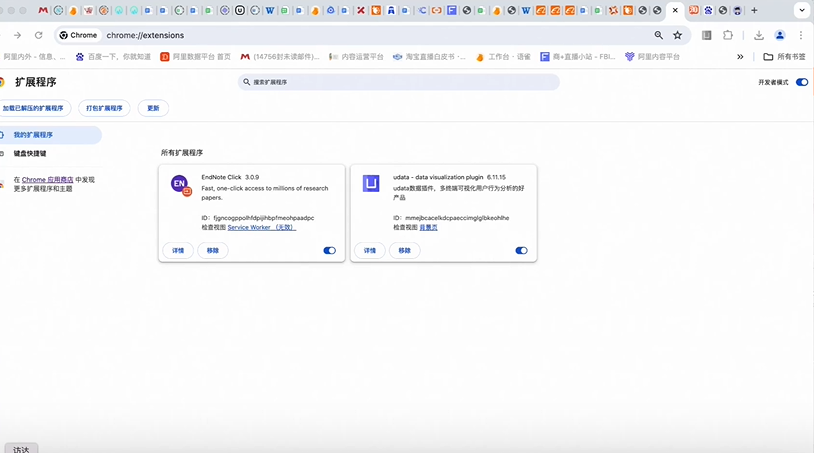Click the EndNote Click extension icon
Viewport: 814px width, 453px height.
(180, 184)
